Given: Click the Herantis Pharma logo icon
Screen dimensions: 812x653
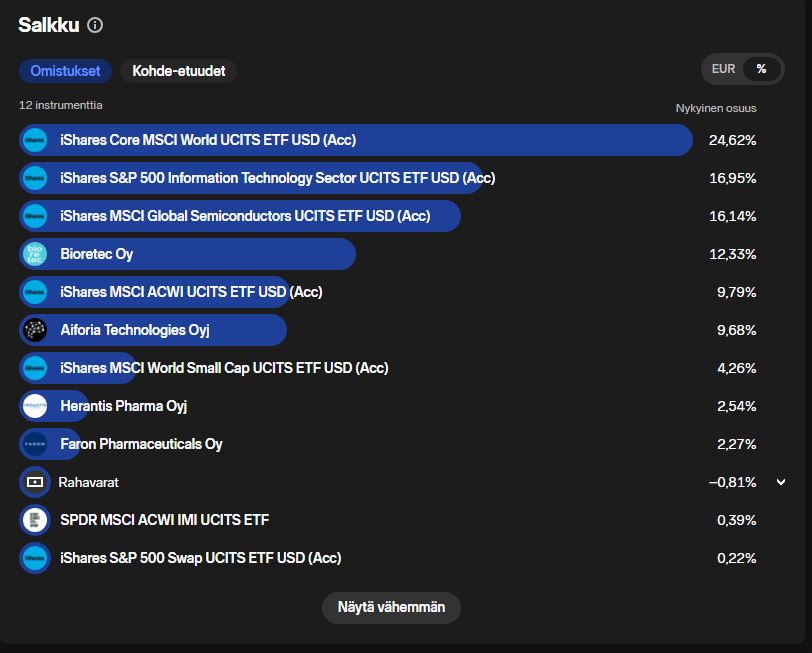Looking at the screenshot, I should pyautogui.click(x=35, y=406).
